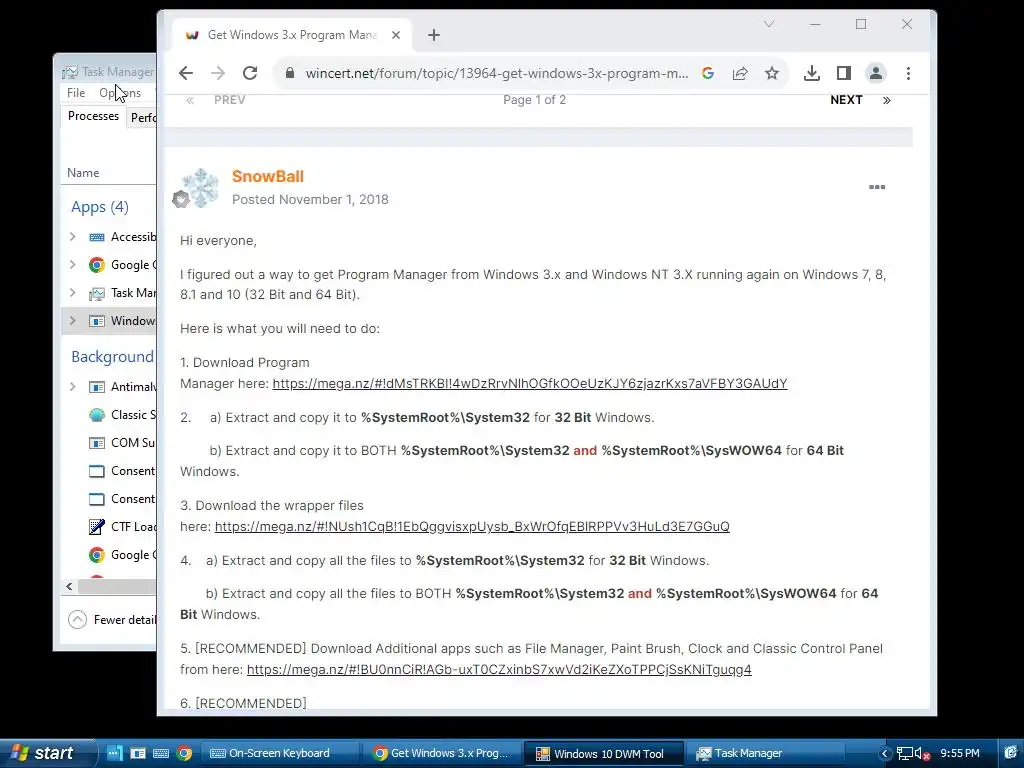Expand Google Chrome app row
This screenshot has height=768, width=1024.
point(72,264)
